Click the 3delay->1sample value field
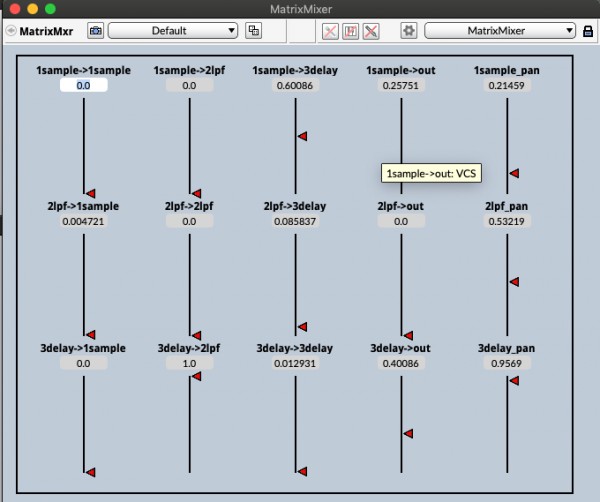This screenshot has height=502, width=600. pos(83,363)
